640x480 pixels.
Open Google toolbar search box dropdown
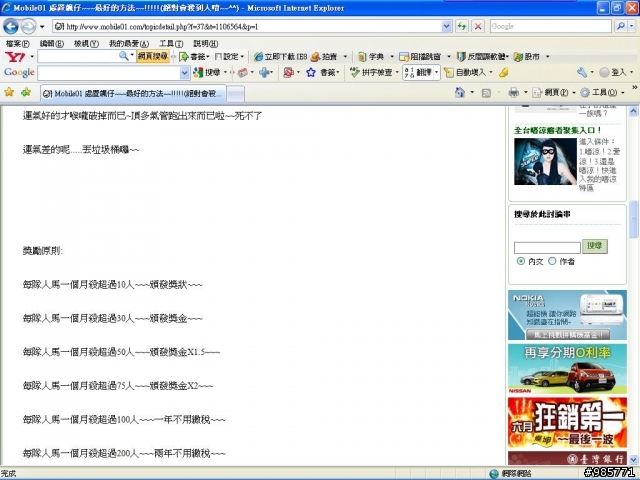coord(184,73)
